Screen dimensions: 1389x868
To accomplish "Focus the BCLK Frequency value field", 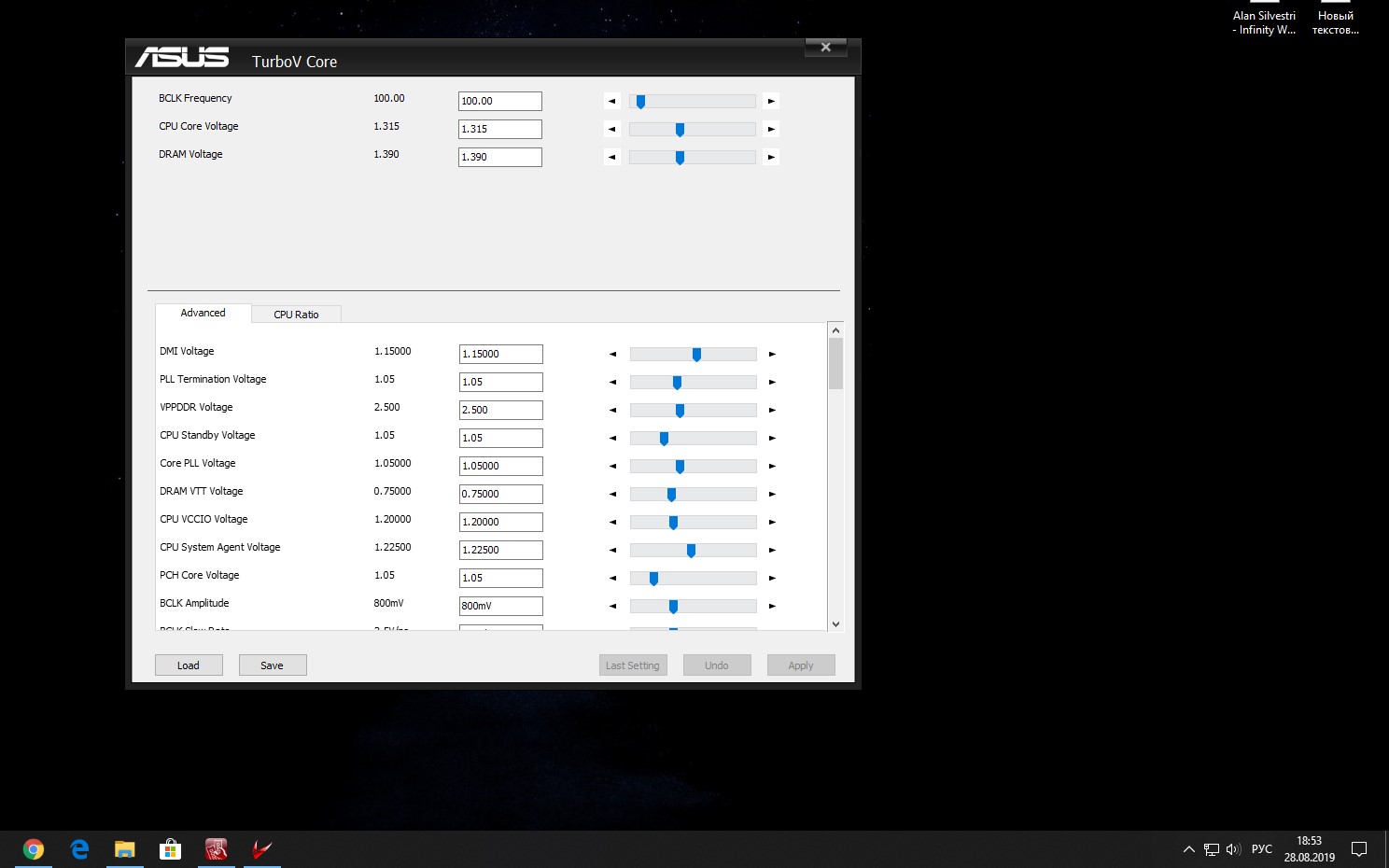I will (x=500, y=101).
